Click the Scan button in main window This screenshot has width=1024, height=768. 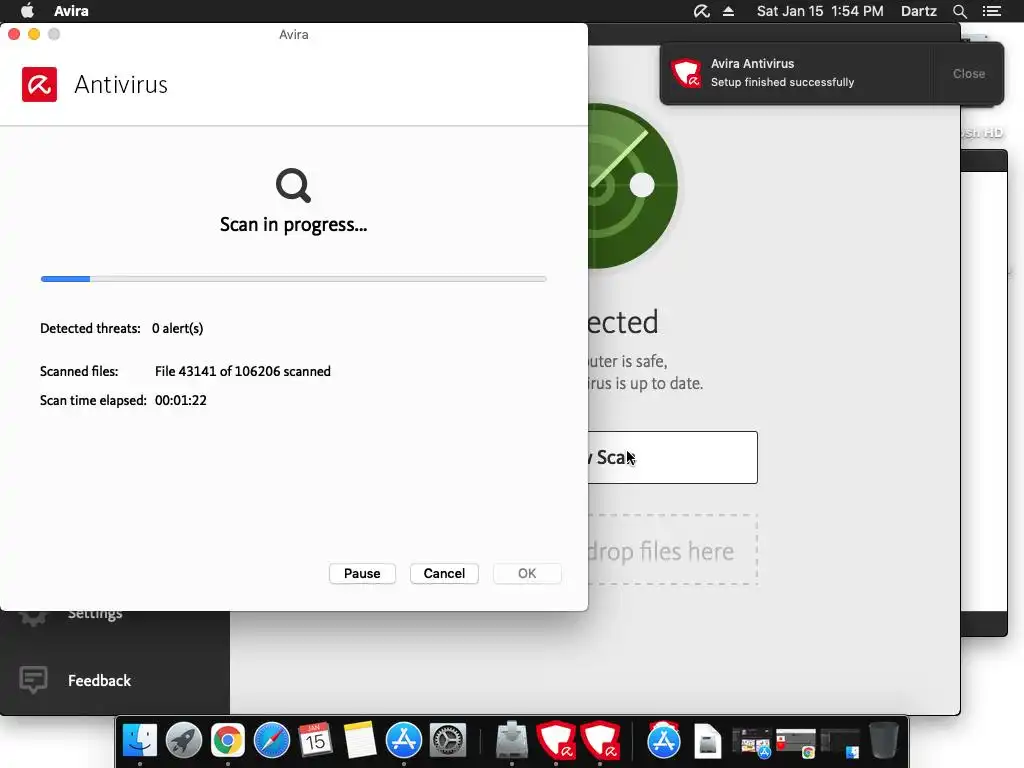(673, 457)
